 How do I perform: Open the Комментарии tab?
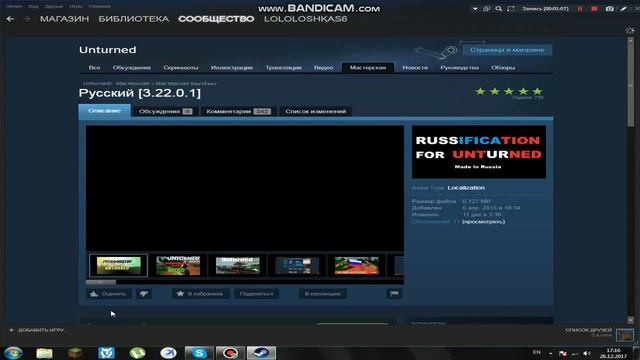coord(238,111)
